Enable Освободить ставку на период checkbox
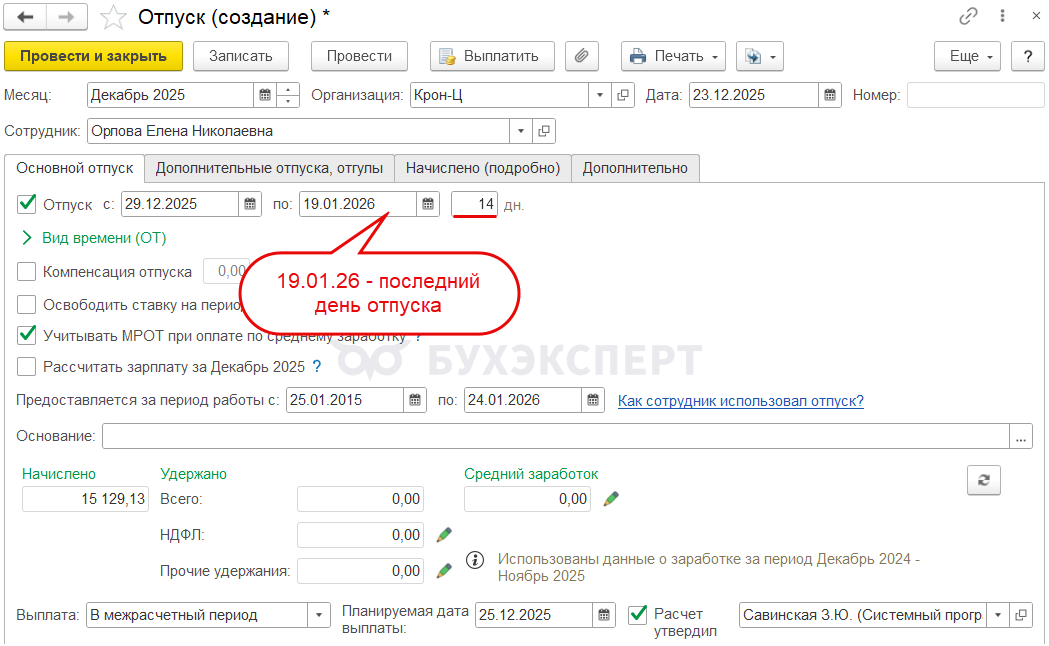Screen dimensions: 1049x646 point(27,304)
